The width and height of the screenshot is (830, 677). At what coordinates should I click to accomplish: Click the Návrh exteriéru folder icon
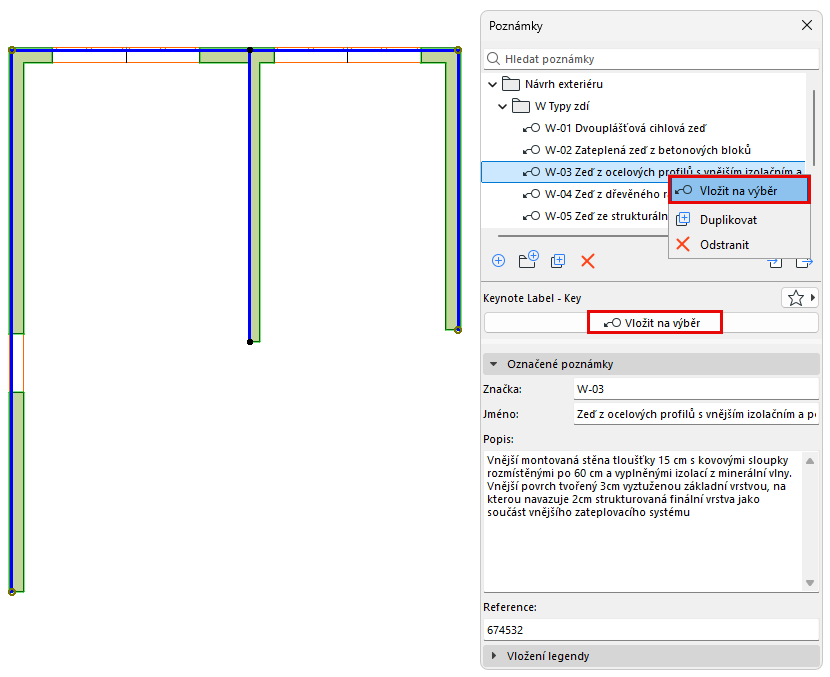coord(511,84)
